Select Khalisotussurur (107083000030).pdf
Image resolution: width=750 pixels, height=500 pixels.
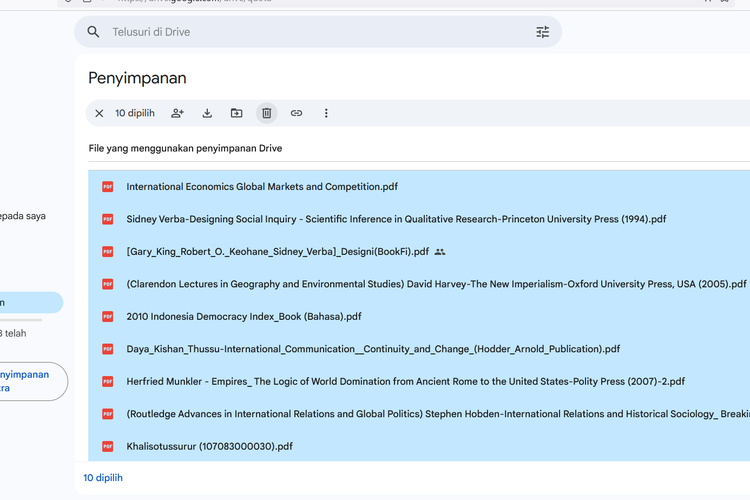coord(210,446)
